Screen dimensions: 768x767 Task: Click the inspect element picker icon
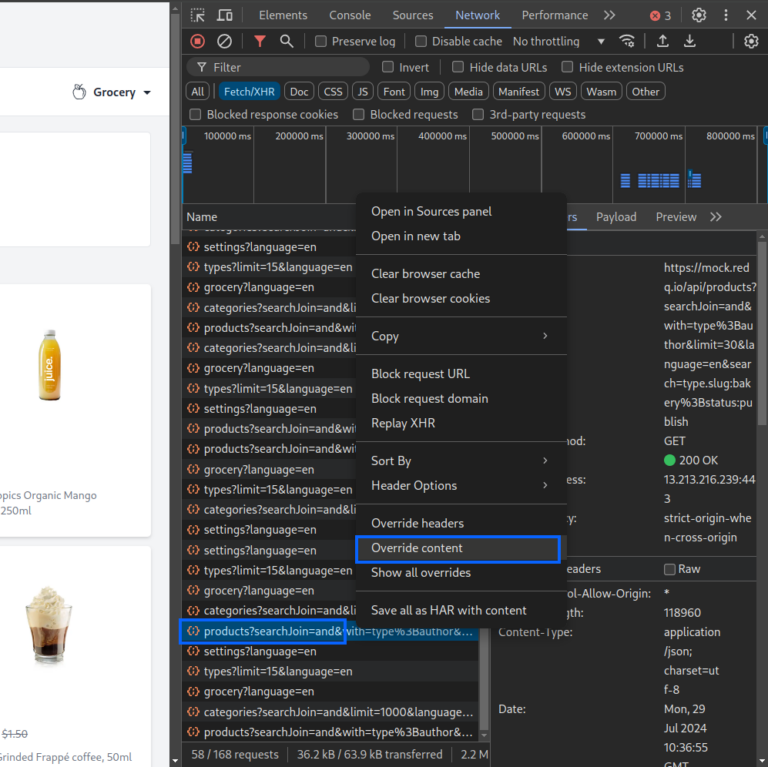(197, 15)
